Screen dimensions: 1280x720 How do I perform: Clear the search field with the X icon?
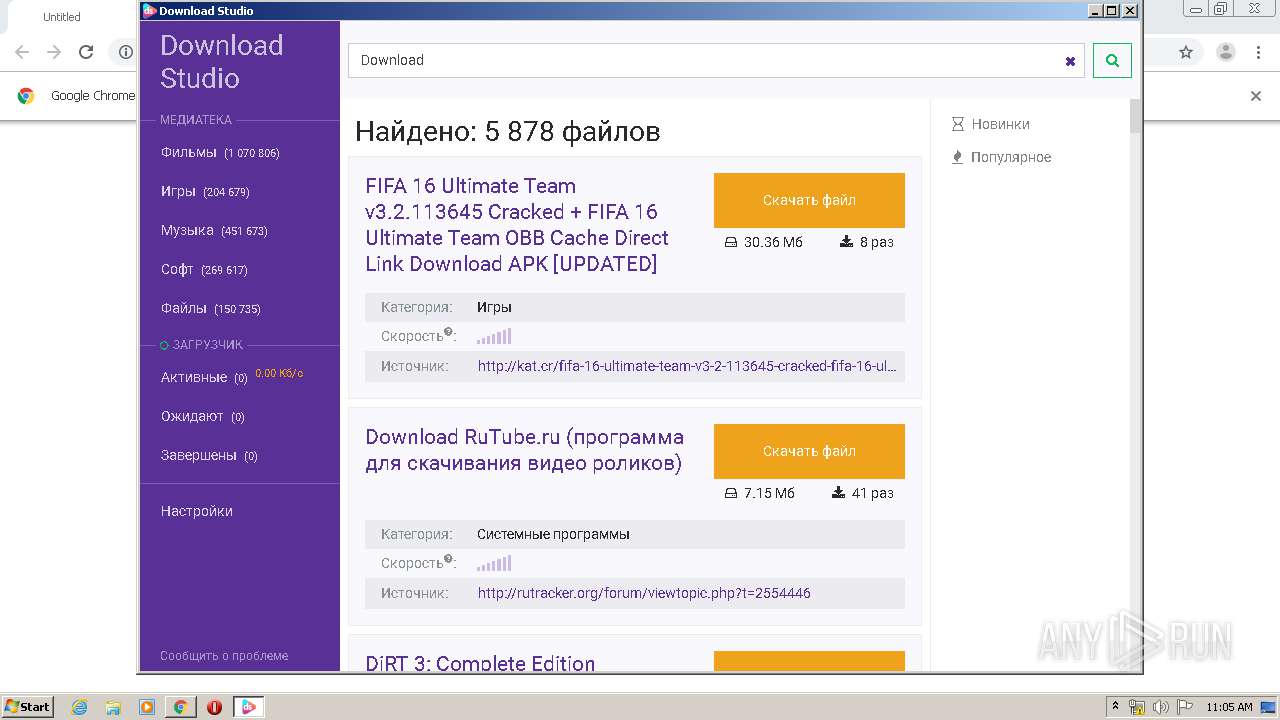click(x=1070, y=61)
